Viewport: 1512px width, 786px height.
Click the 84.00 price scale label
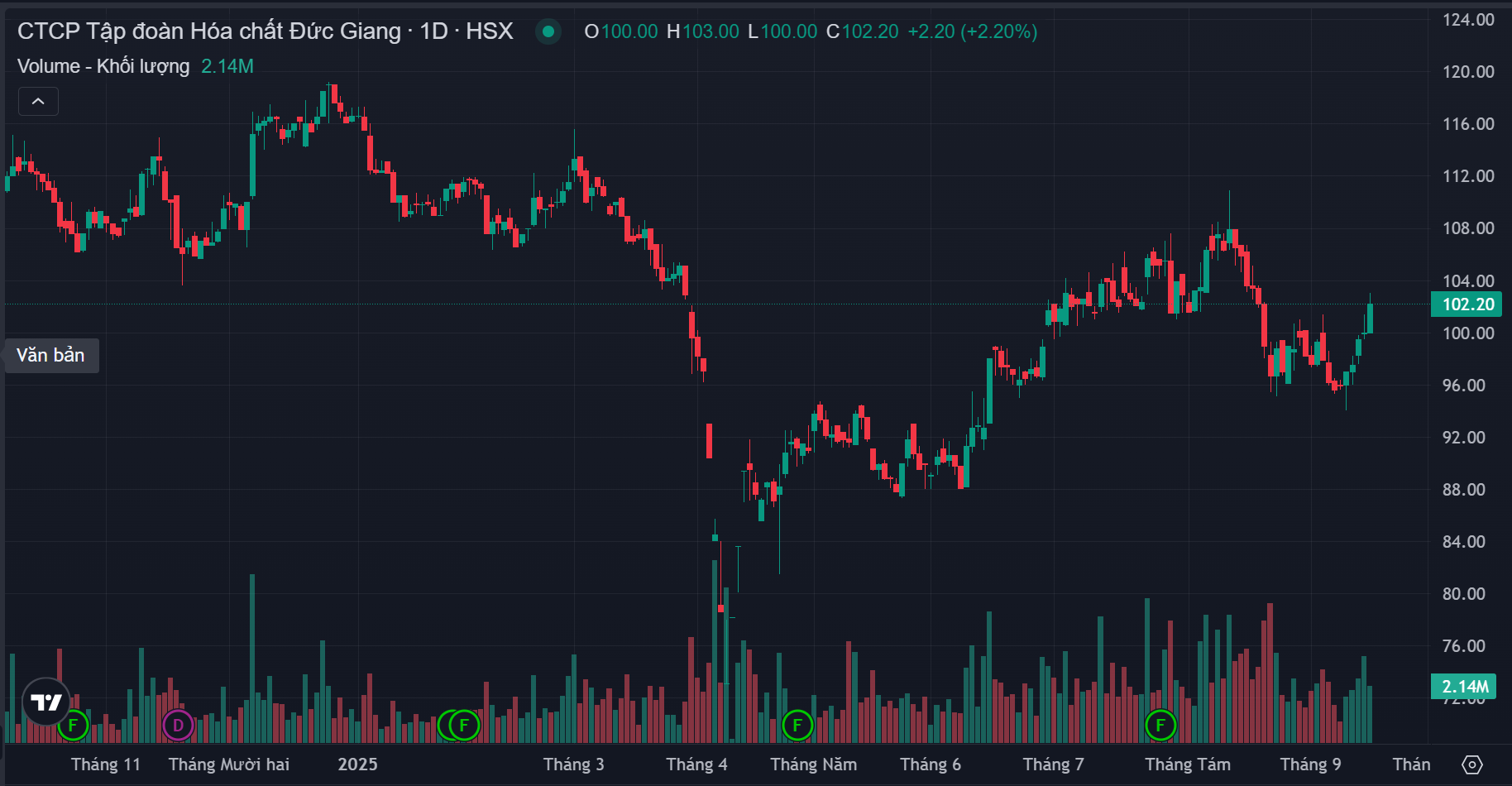point(1464,542)
